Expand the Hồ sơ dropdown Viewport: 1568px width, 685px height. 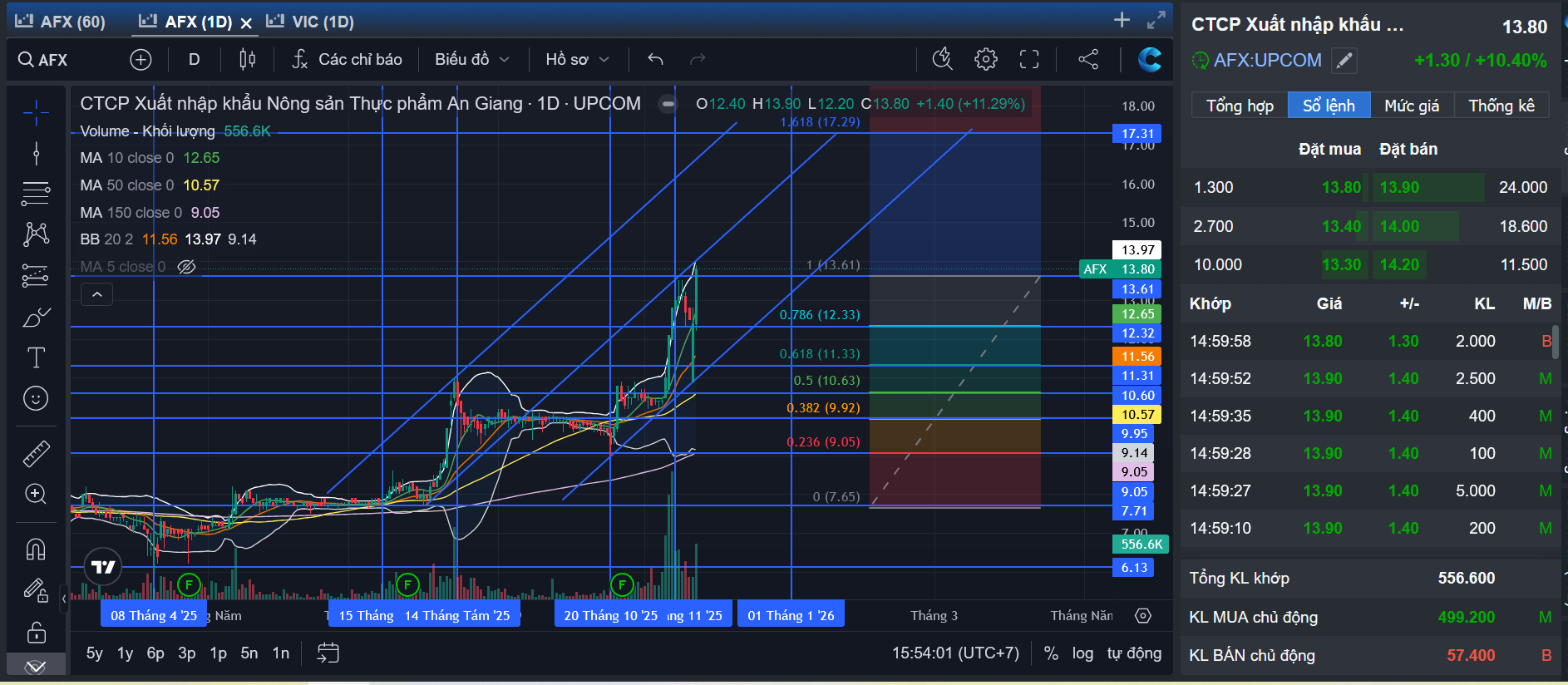click(x=577, y=59)
